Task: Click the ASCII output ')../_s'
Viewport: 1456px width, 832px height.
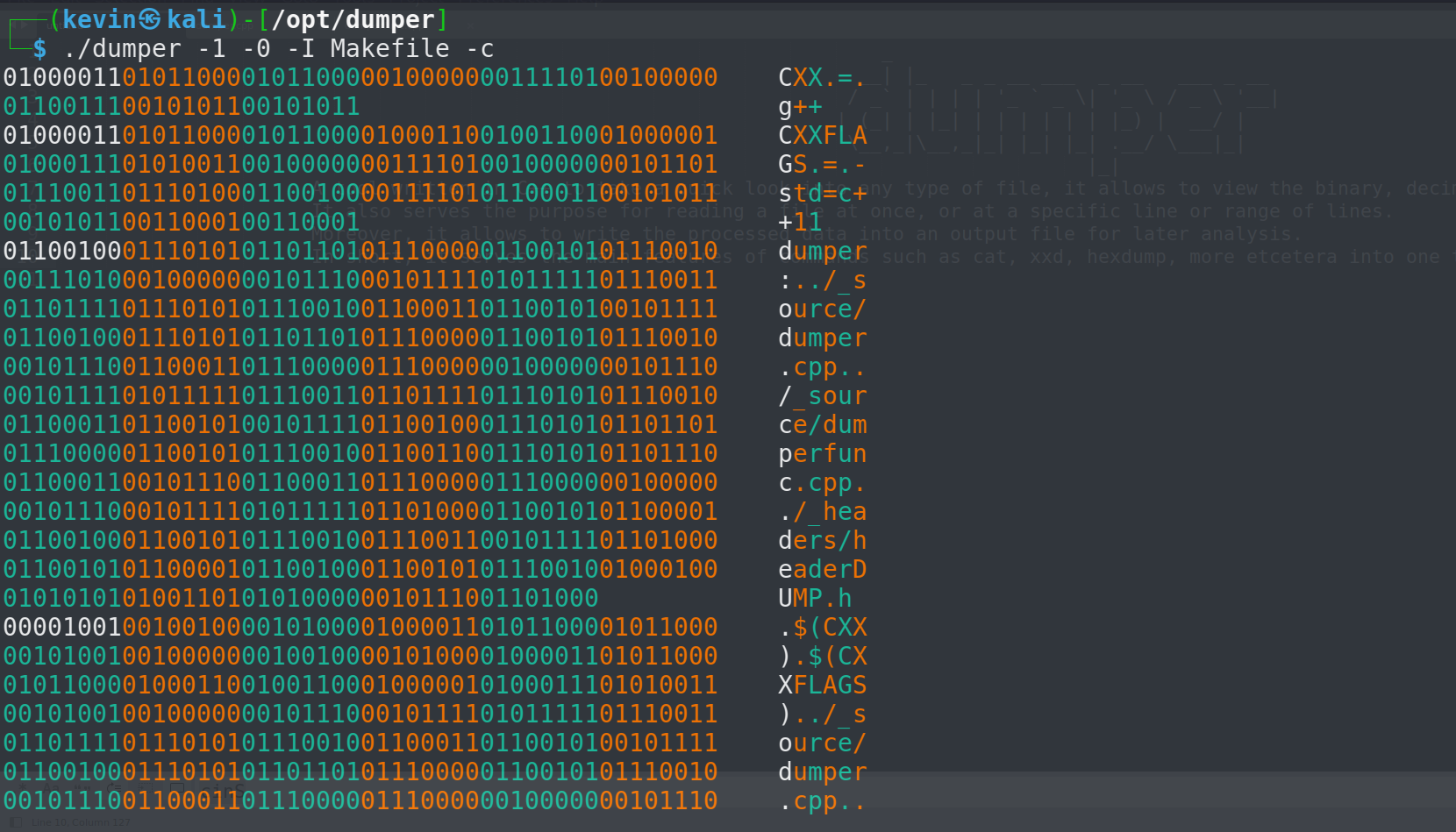Action: coord(822,714)
